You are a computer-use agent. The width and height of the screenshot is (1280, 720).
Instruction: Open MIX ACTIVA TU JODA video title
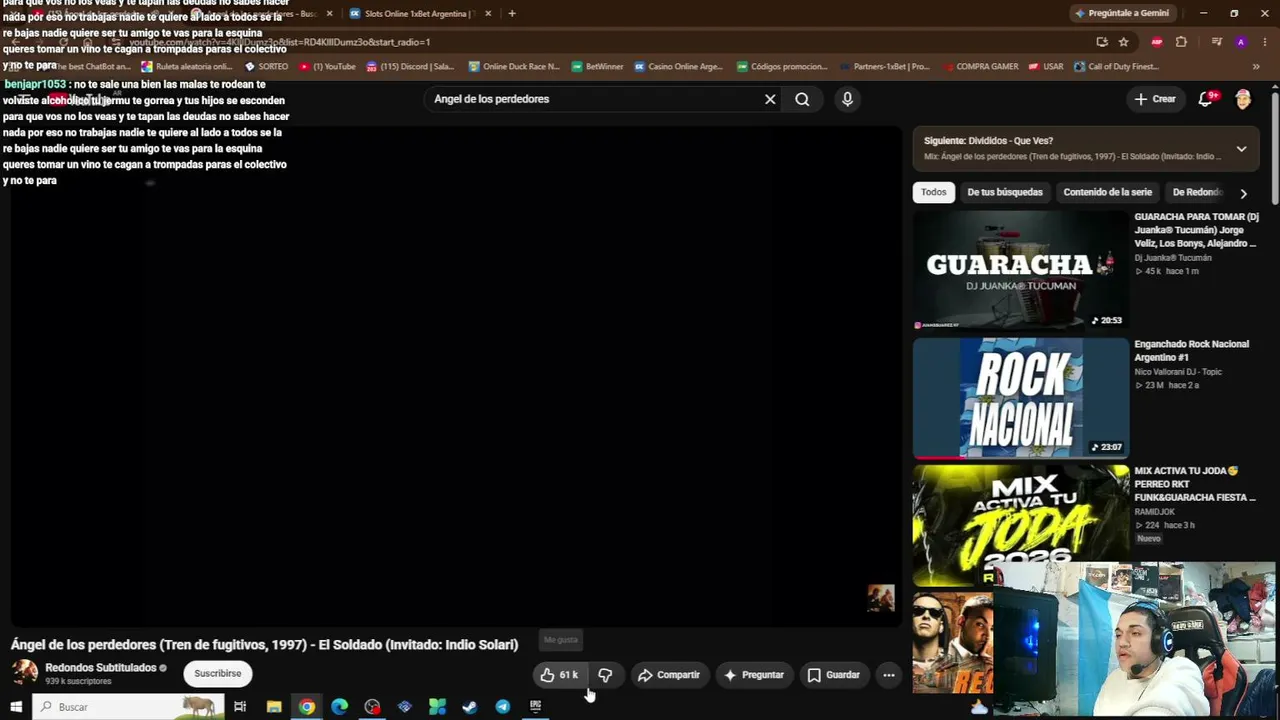pos(1195,484)
